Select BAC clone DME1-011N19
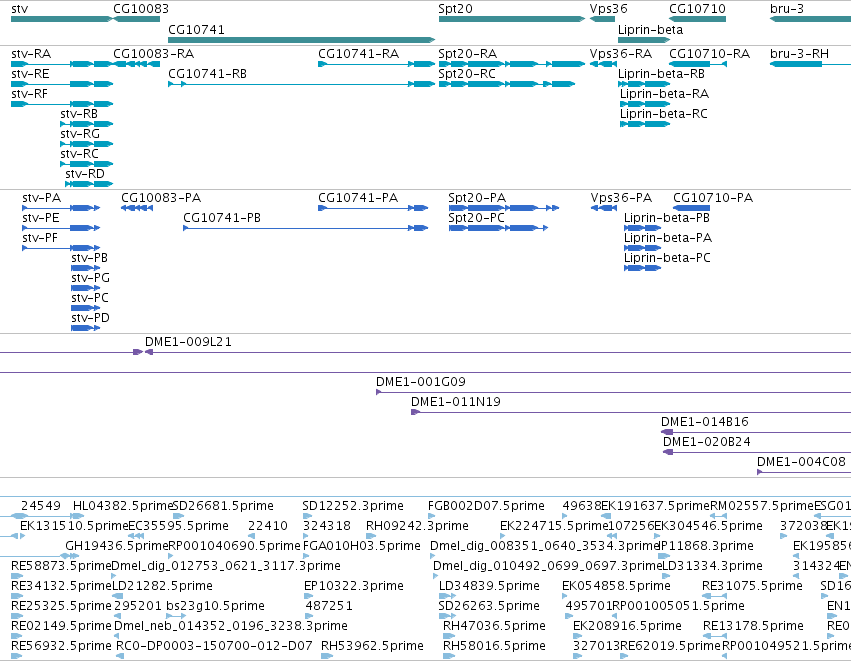The image size is (851, 661). coord(631,412)
